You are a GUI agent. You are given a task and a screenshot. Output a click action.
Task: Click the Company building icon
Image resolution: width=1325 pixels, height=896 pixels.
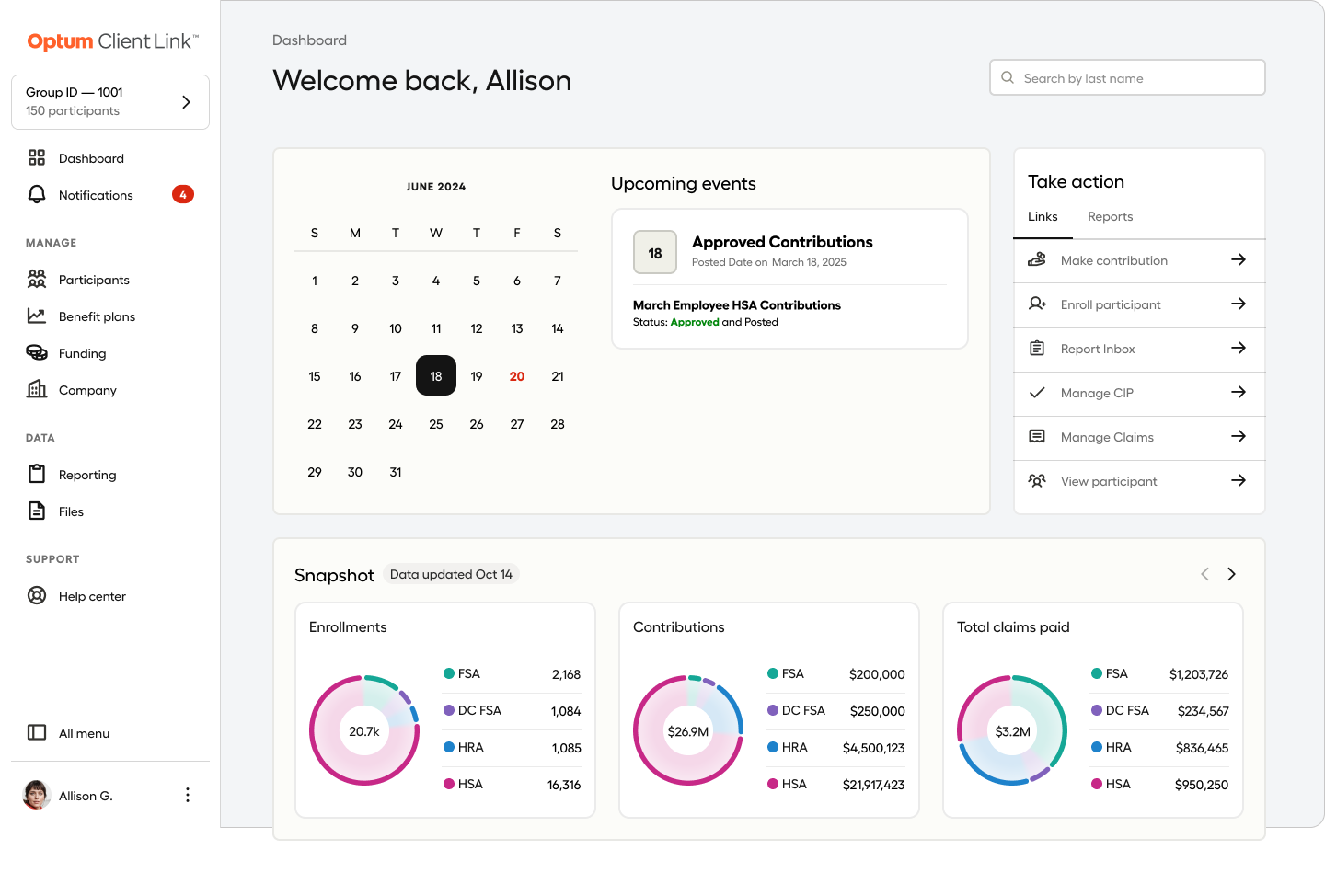(x=37, y=389)
